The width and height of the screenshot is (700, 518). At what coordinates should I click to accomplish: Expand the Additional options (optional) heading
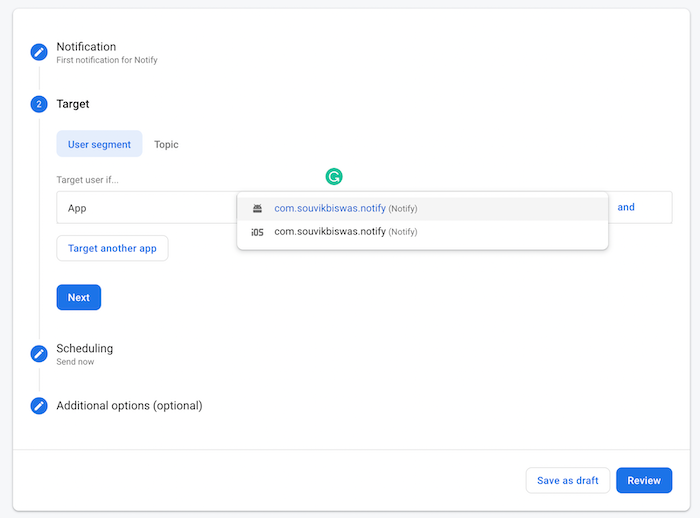point(129,406)
